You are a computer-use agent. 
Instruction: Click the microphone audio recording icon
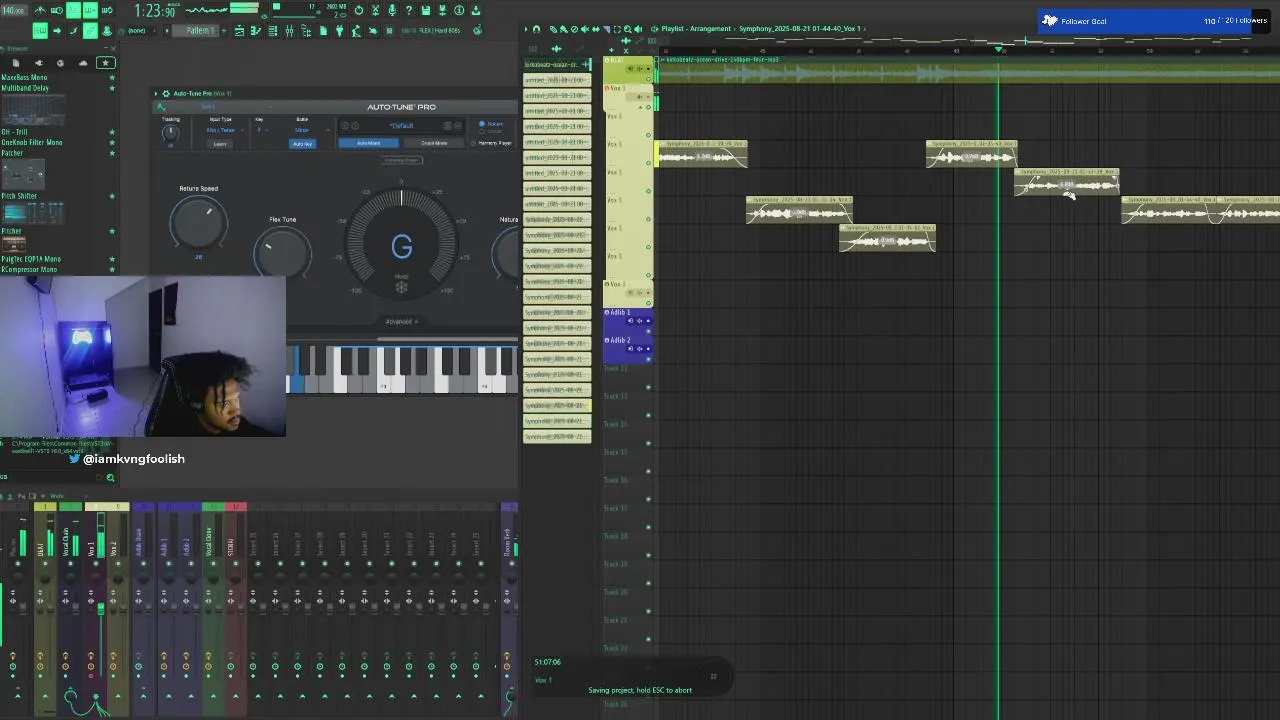click(x=392, y=10)
